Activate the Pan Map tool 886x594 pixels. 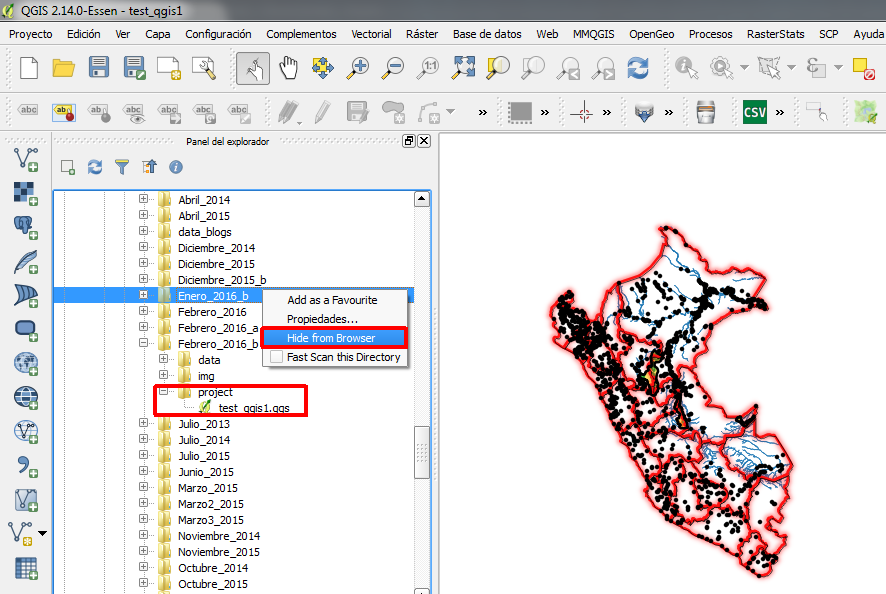(x=287, y=68)
